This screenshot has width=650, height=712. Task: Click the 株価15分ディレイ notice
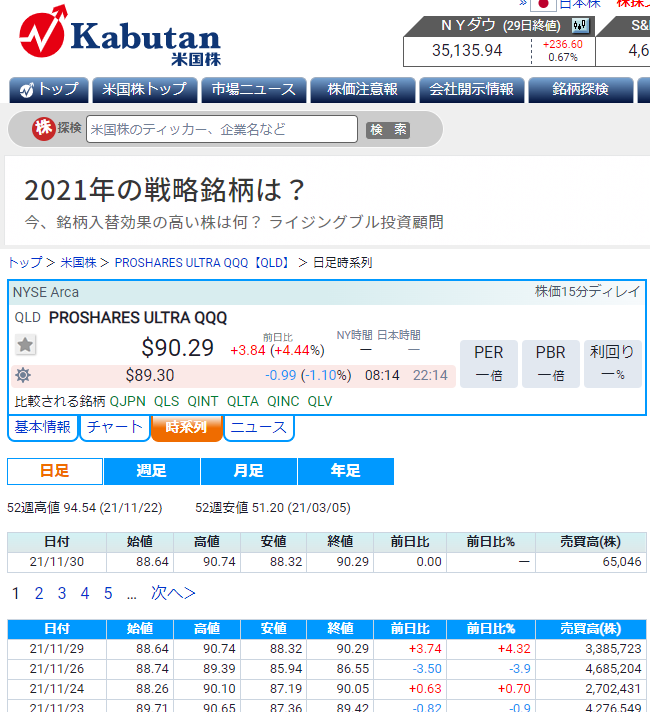(x=587, y=292)
